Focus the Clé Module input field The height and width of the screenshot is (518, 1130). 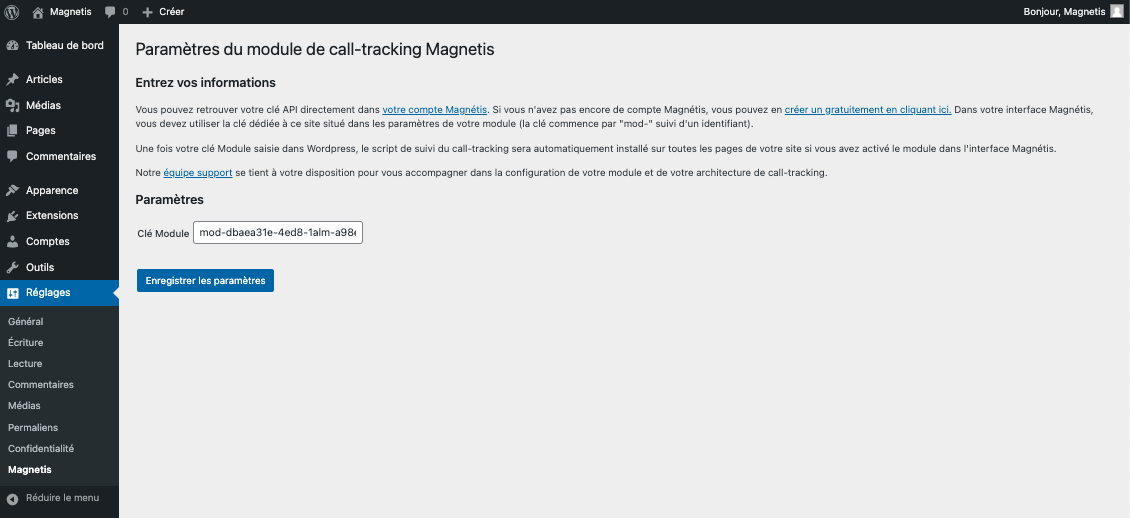pyautogui.click(x=277, y=233)
